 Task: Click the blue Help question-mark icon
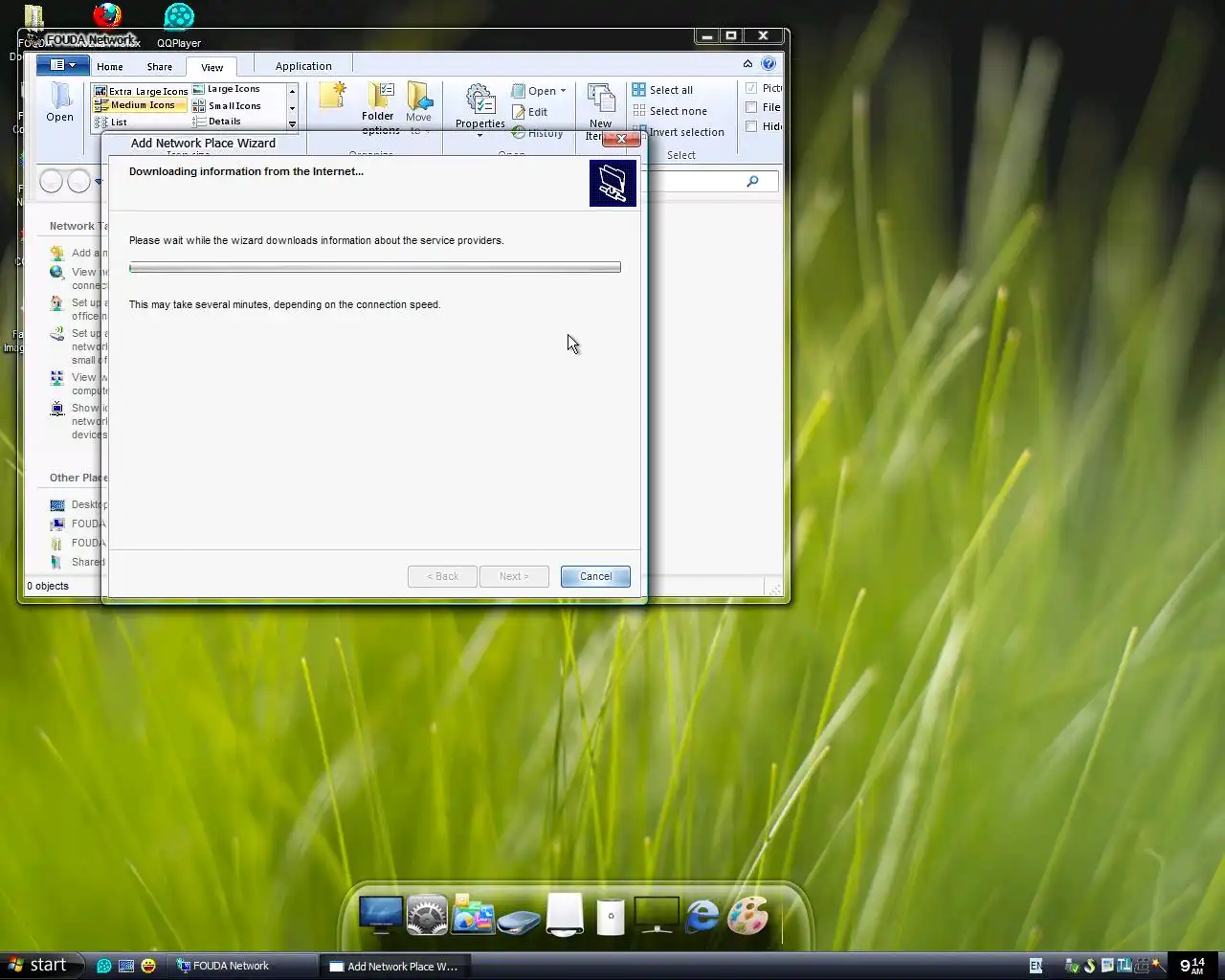768,64
